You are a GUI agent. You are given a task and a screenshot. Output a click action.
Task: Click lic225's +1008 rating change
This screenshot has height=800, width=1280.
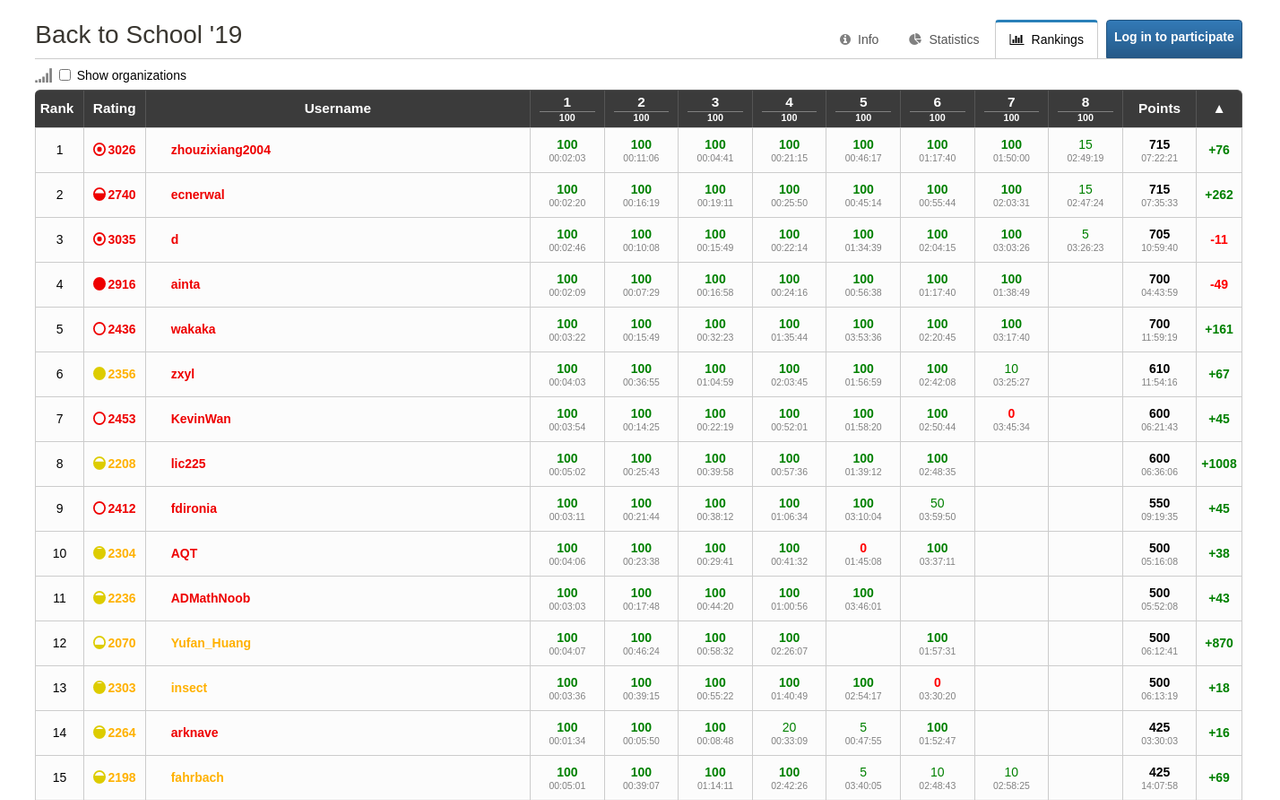[x=1219, y=464]
